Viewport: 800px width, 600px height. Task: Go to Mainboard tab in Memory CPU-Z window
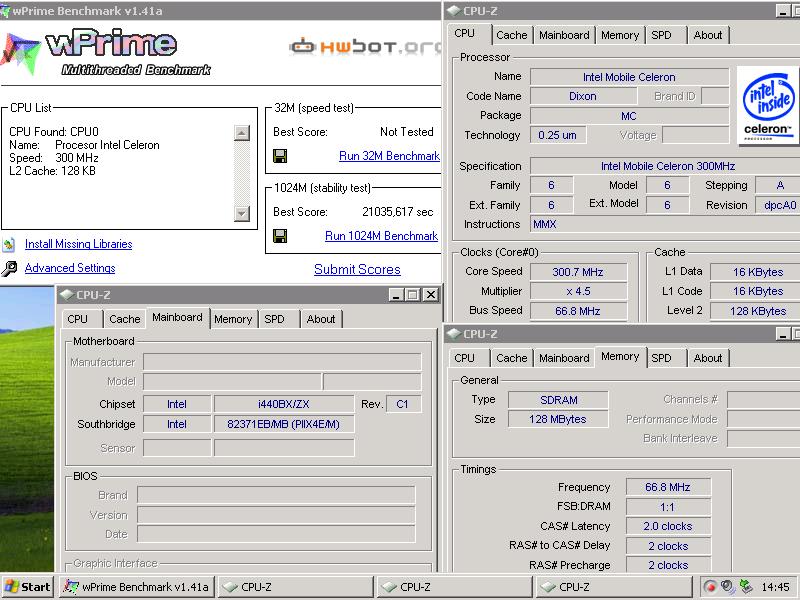coord(564,358)
